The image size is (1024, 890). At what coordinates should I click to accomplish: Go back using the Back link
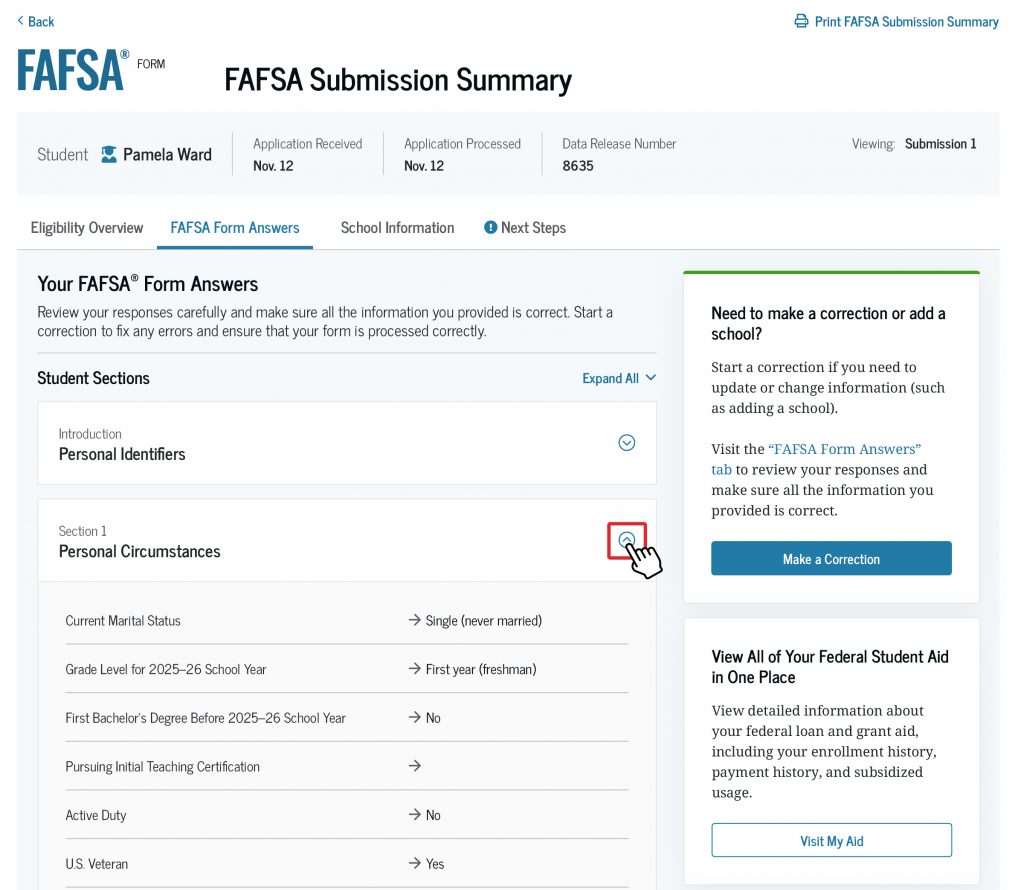click(x=36, y=21)
